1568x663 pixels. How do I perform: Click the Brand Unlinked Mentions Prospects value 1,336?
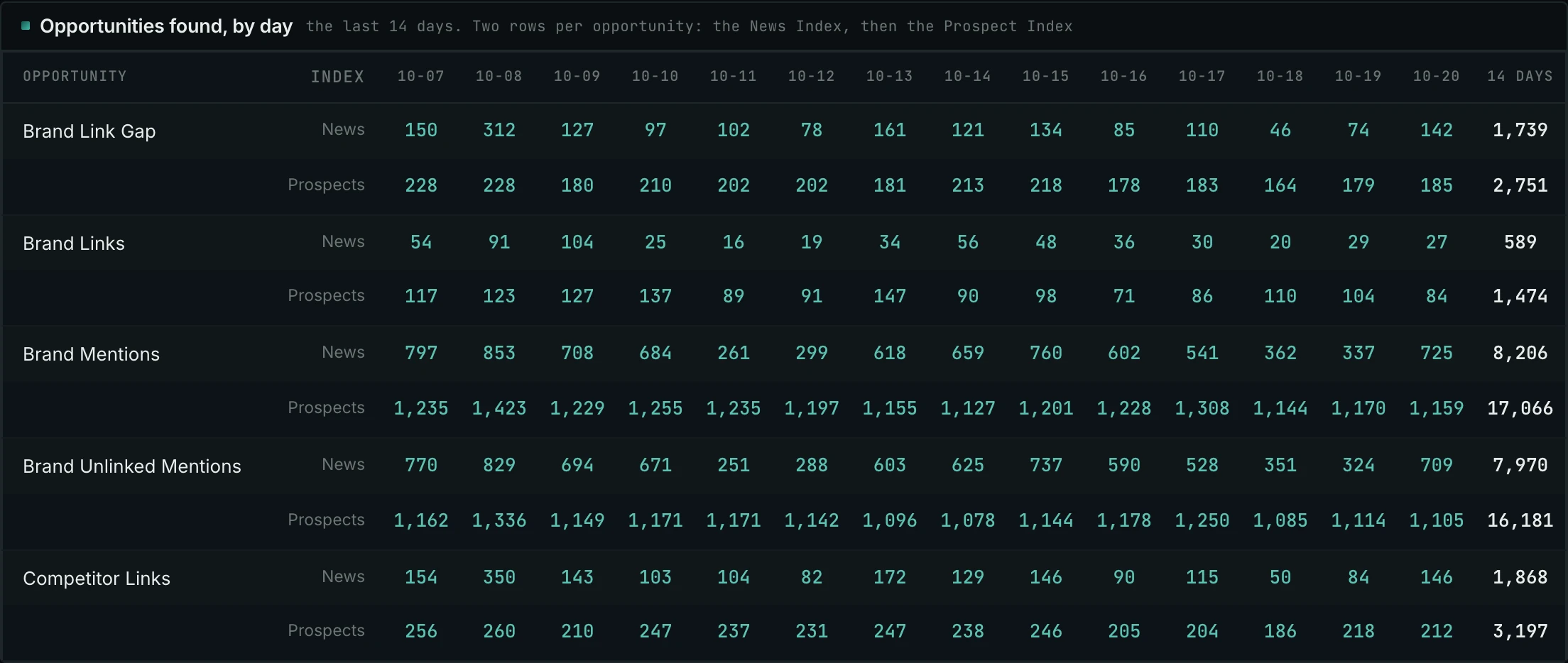499,520
